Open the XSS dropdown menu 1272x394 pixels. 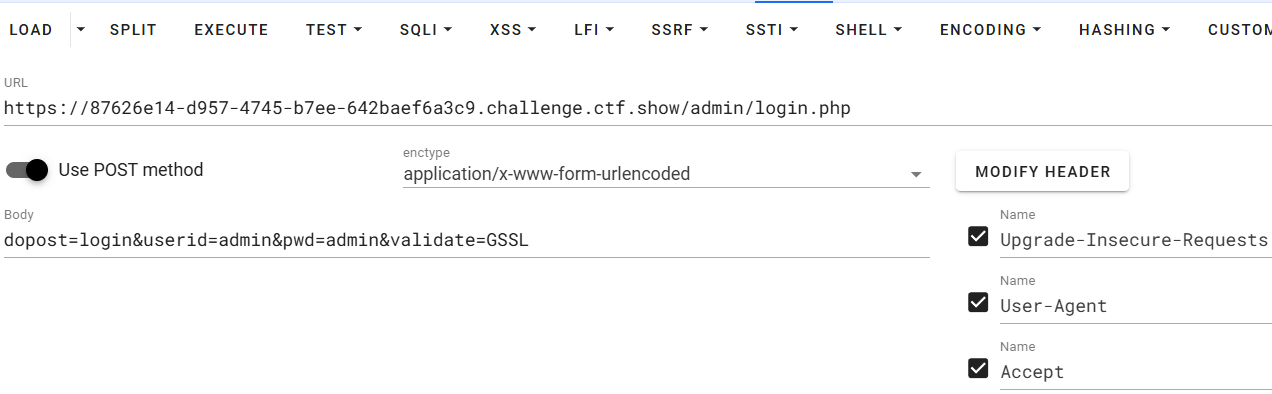pyautogui.click(x=513, y=30)
